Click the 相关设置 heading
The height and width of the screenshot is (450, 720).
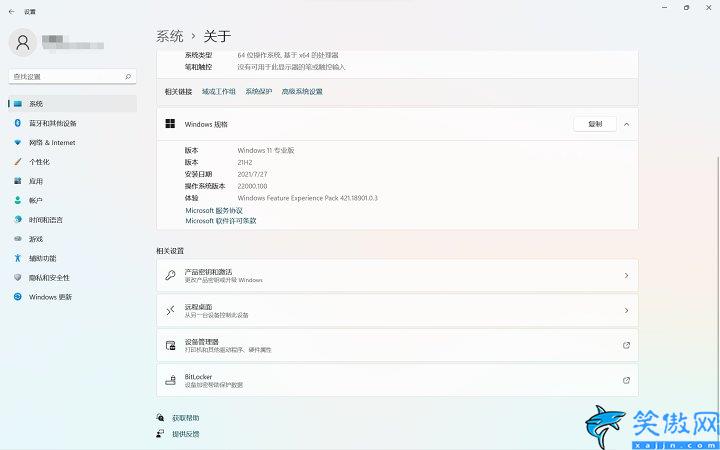tap(170, 251)
